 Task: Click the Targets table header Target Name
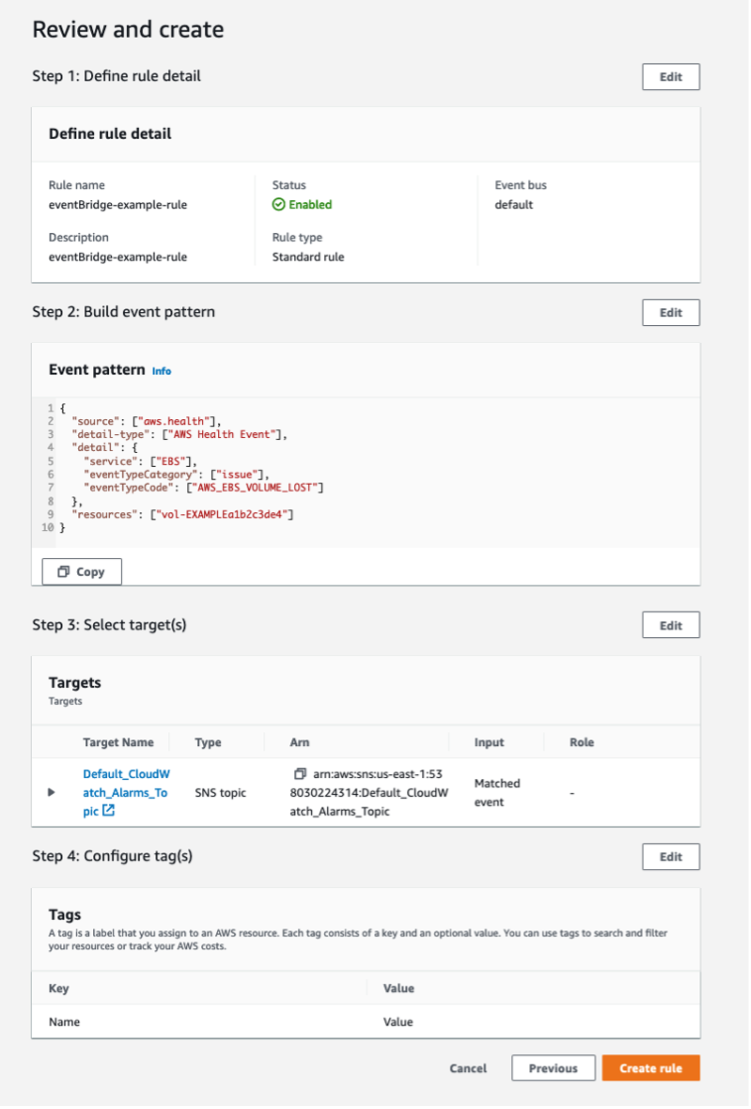(x=118, y=743)
